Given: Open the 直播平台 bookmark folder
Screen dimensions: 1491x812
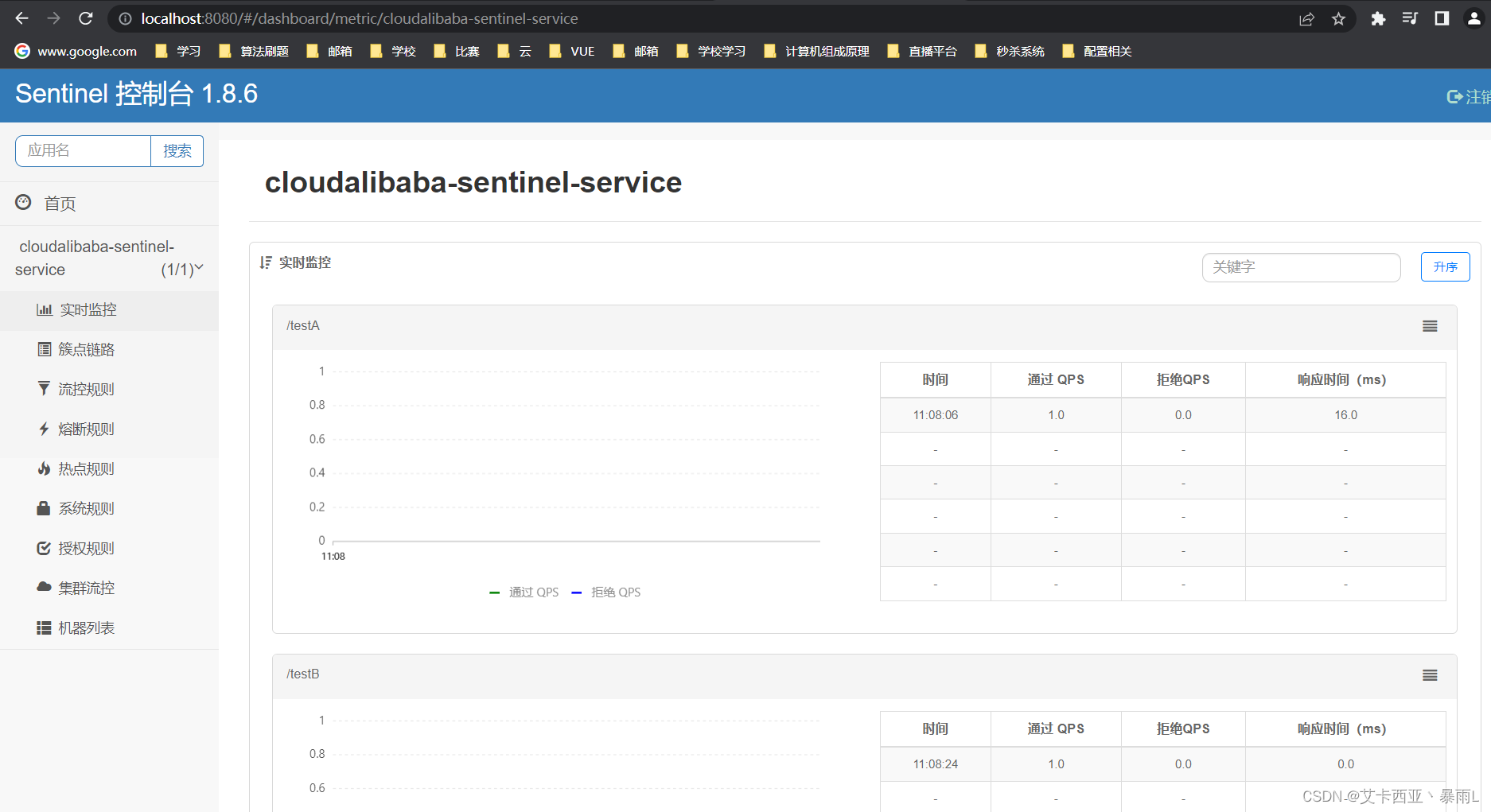Looking at the screenshot, I should coord(922,51).
